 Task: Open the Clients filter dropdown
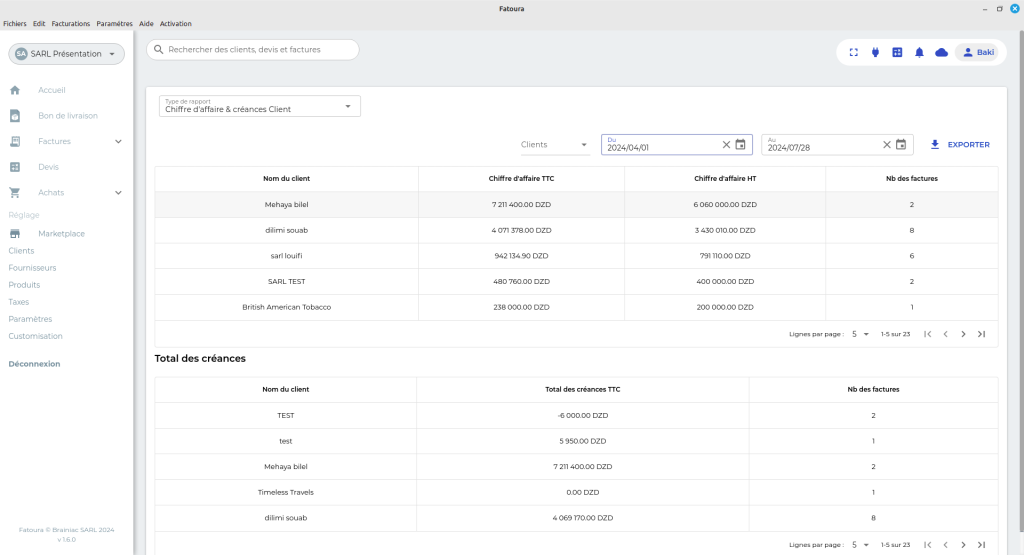555,145
